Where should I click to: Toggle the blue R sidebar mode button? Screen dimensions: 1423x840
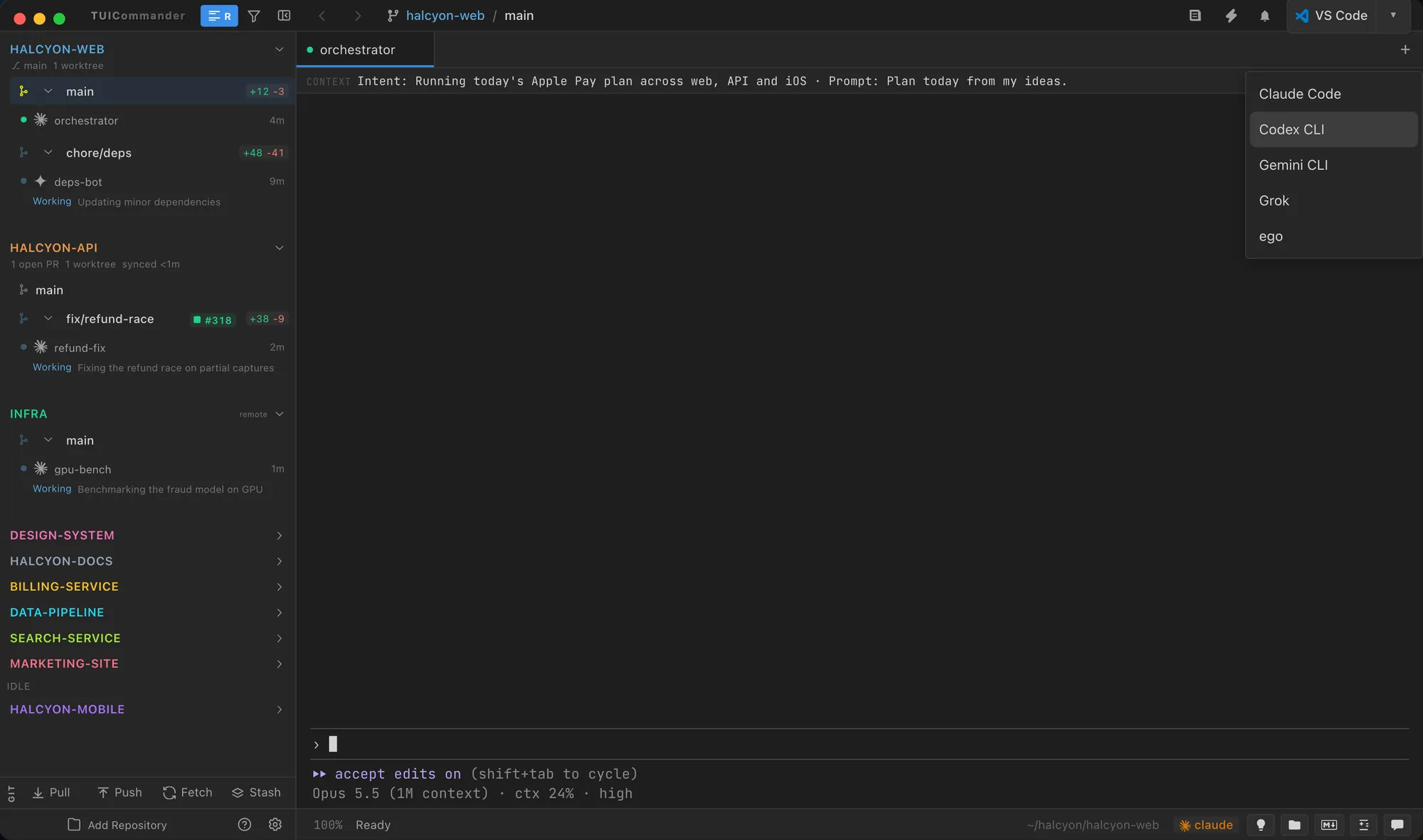(x=219, y=16)
